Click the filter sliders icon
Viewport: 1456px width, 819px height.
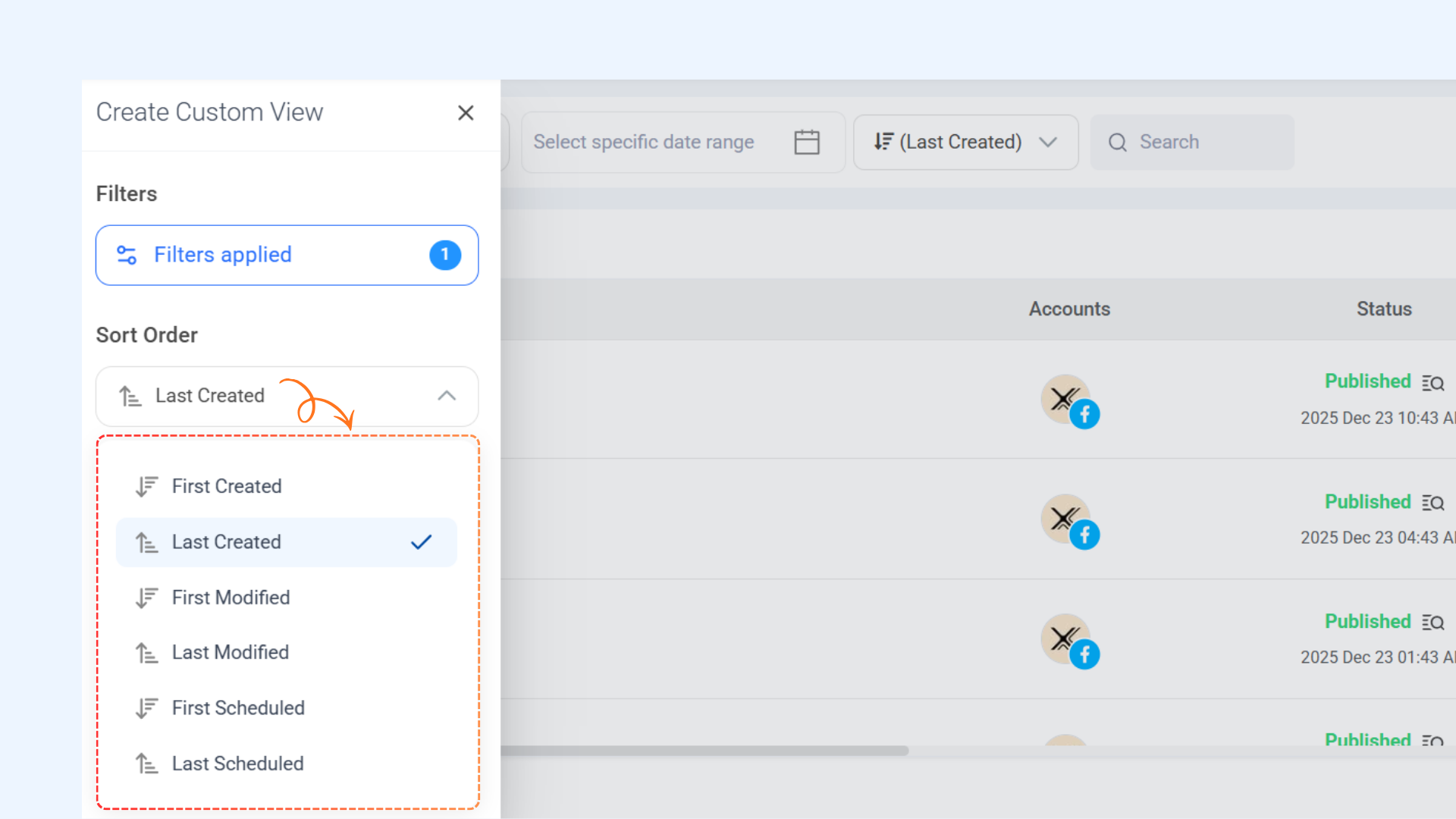point(127,255)
